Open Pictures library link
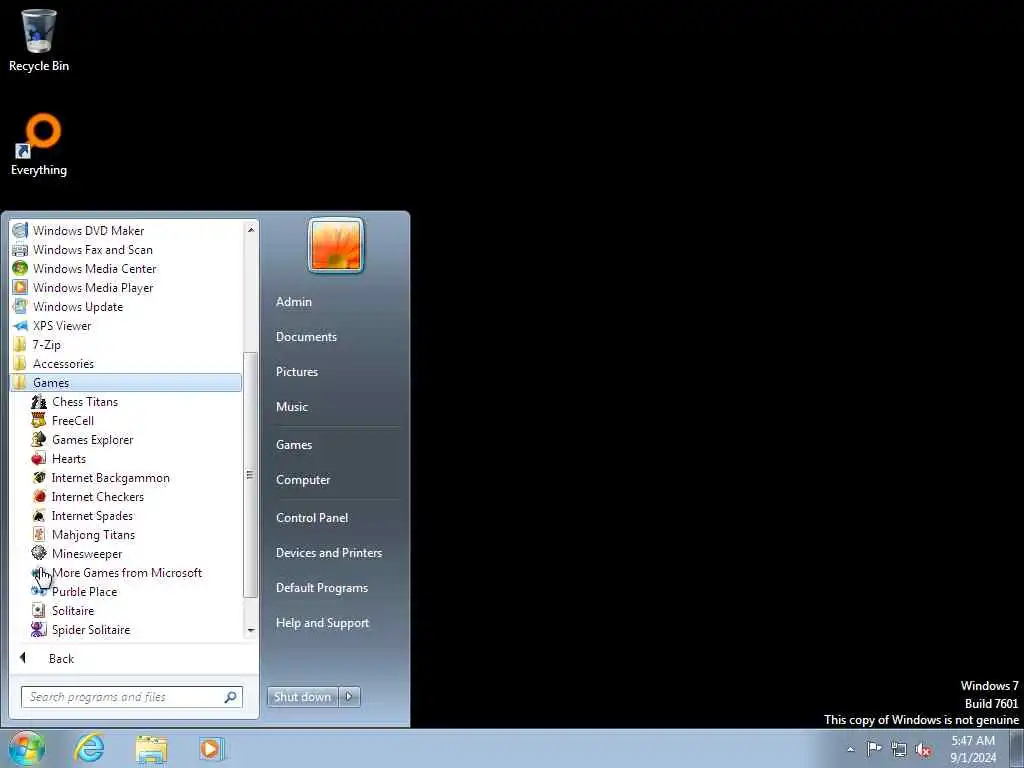Viewport: 1024px width, 768px height. point(297,372)
